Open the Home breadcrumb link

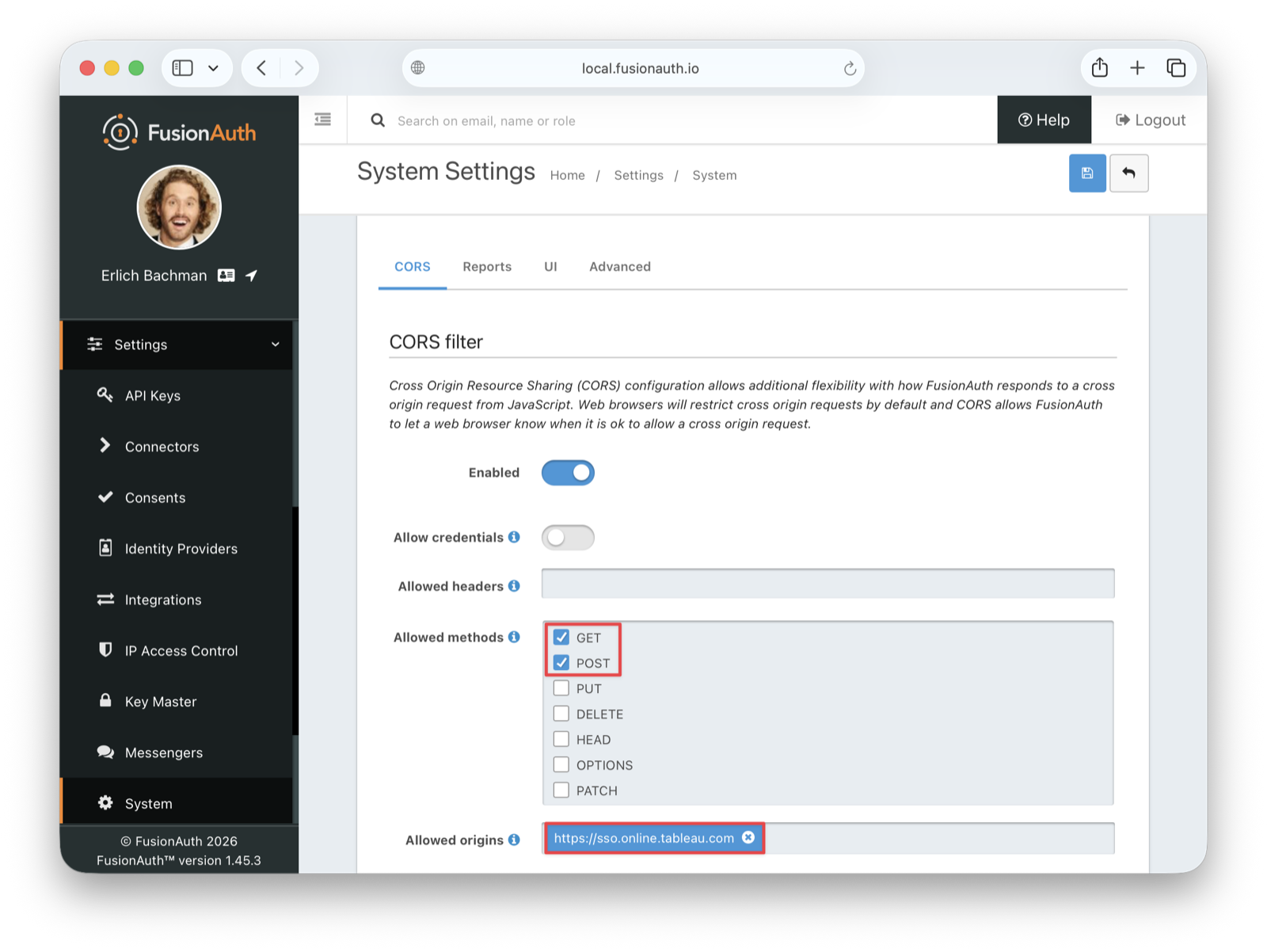pyautogui.click(x=567, y=175)
